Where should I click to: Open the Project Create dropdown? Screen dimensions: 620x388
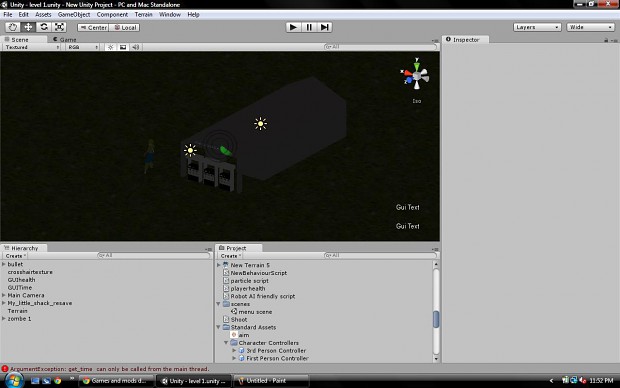coord(231,256)
